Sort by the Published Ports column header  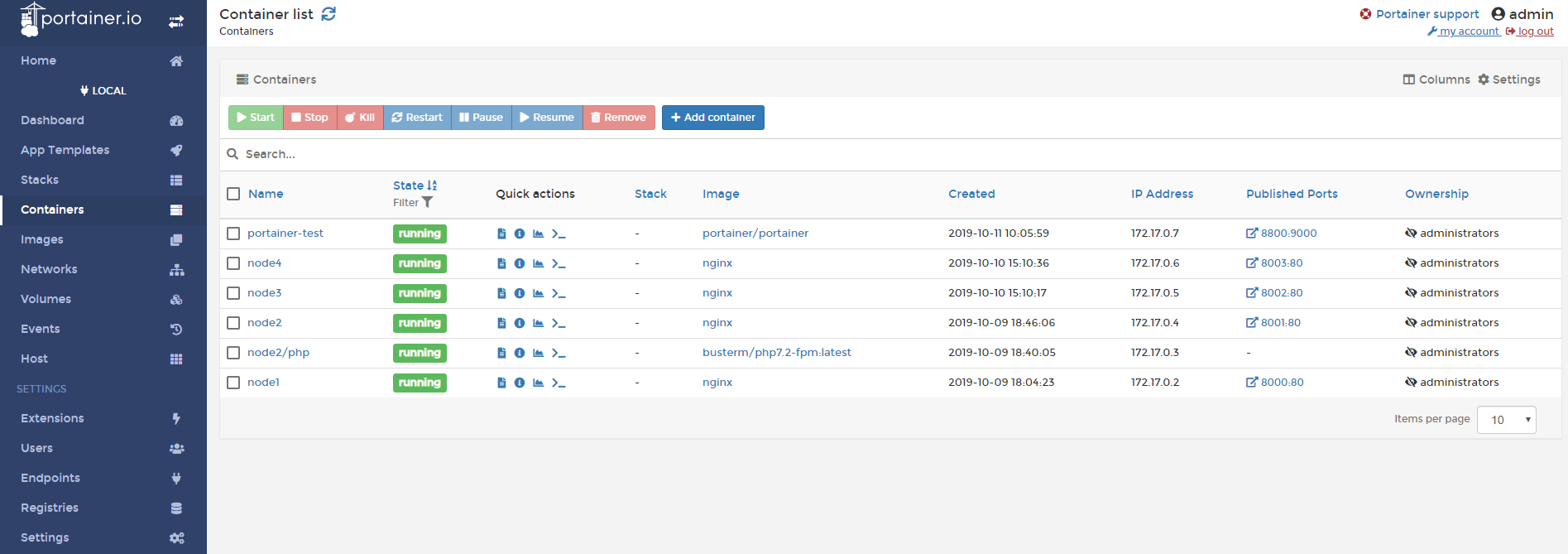[x=1292, y=194]
